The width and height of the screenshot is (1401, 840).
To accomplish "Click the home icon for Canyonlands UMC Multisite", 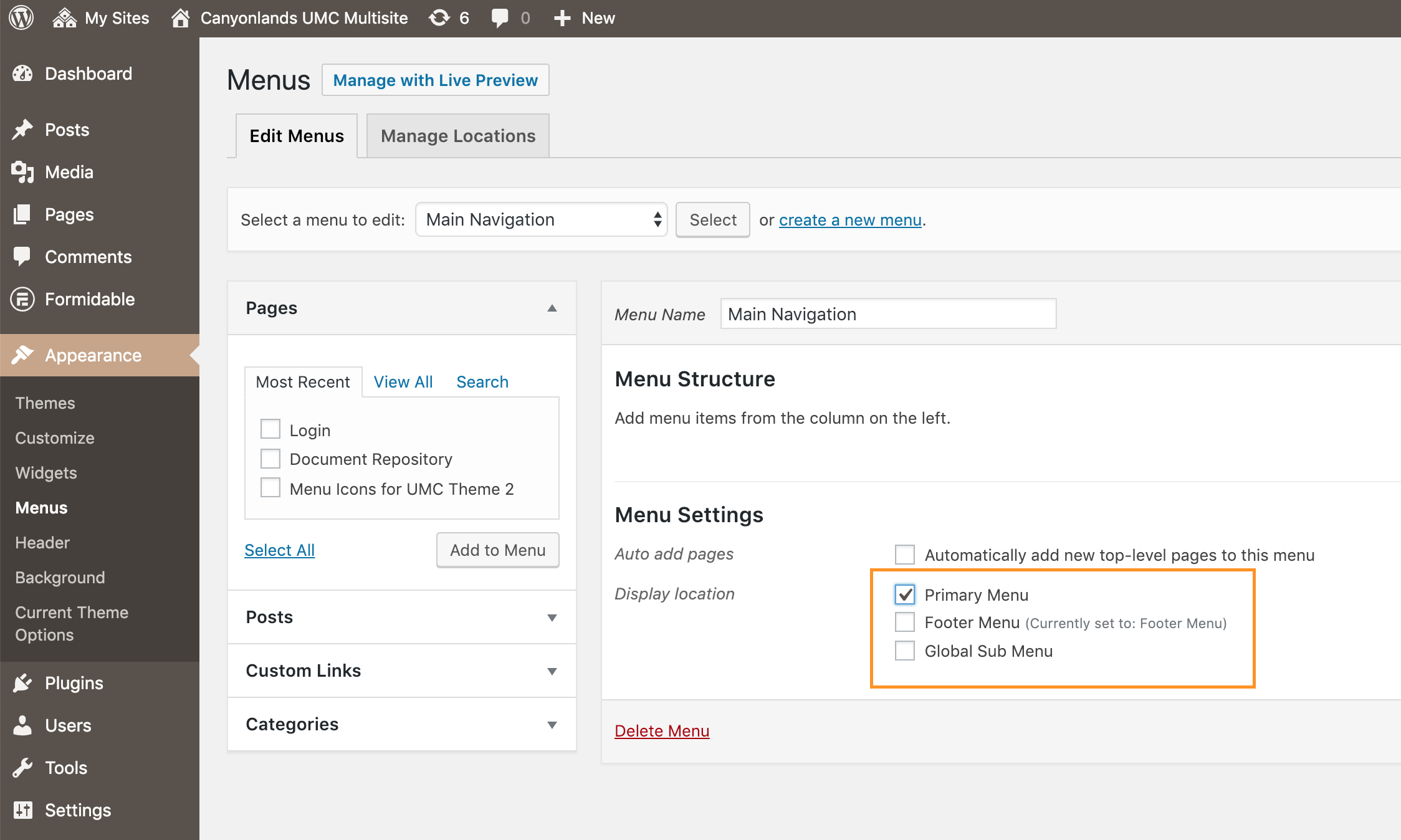I will (181, 18).
